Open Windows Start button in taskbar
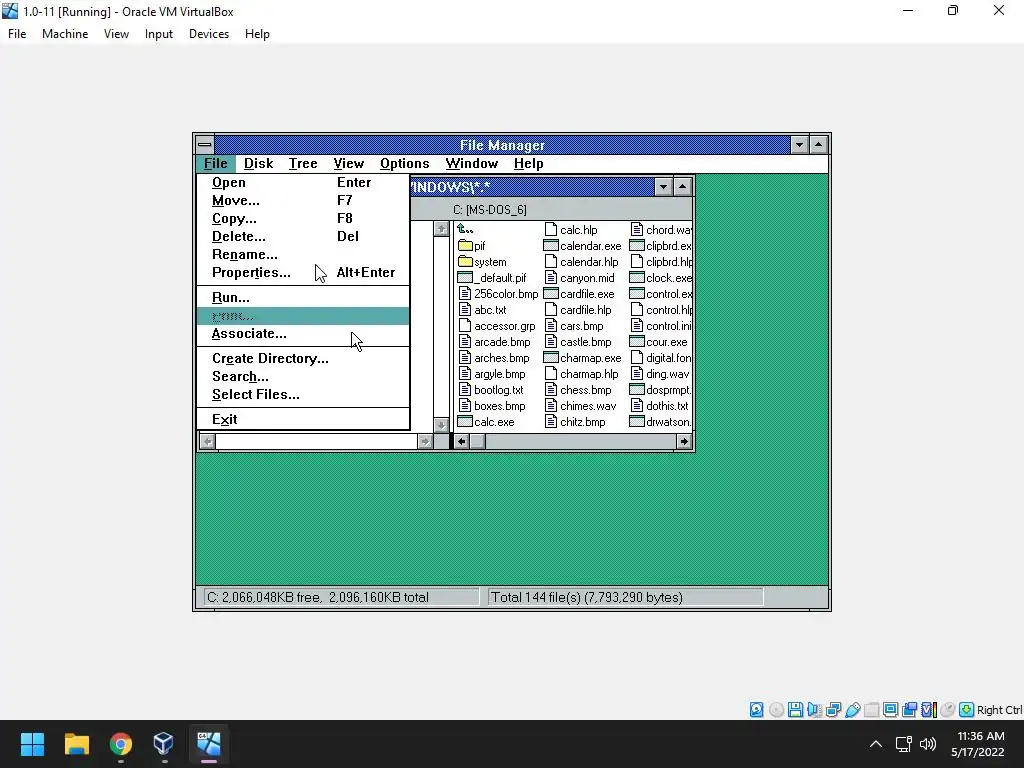 (32, 744)
